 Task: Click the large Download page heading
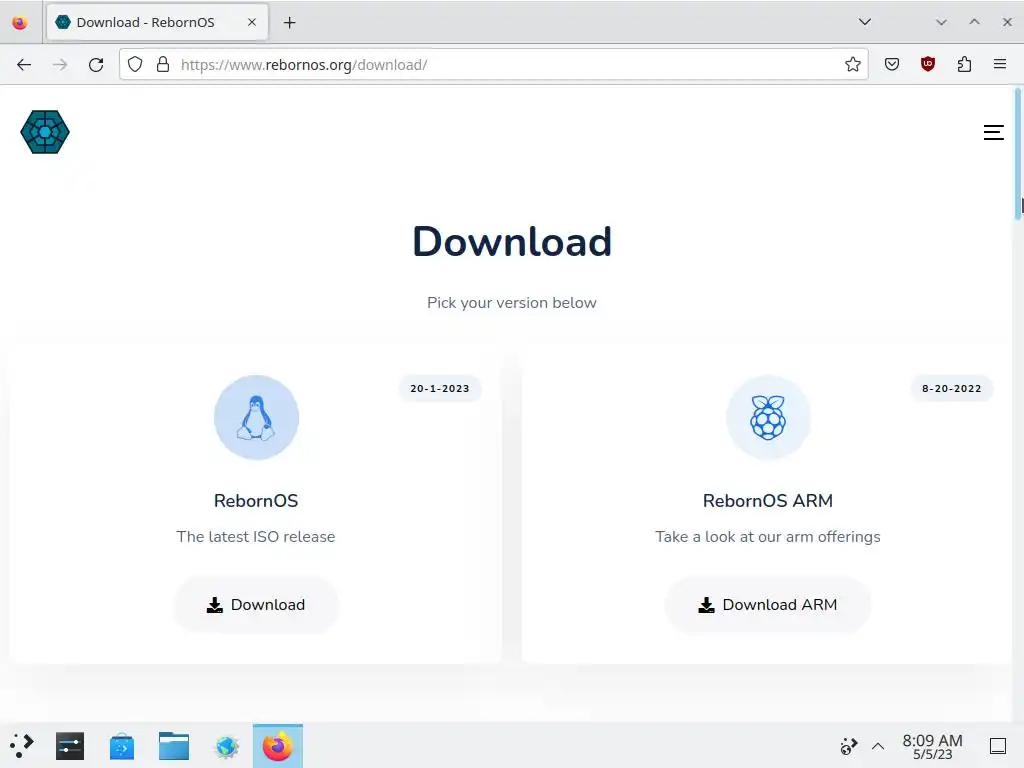[512, 242]
